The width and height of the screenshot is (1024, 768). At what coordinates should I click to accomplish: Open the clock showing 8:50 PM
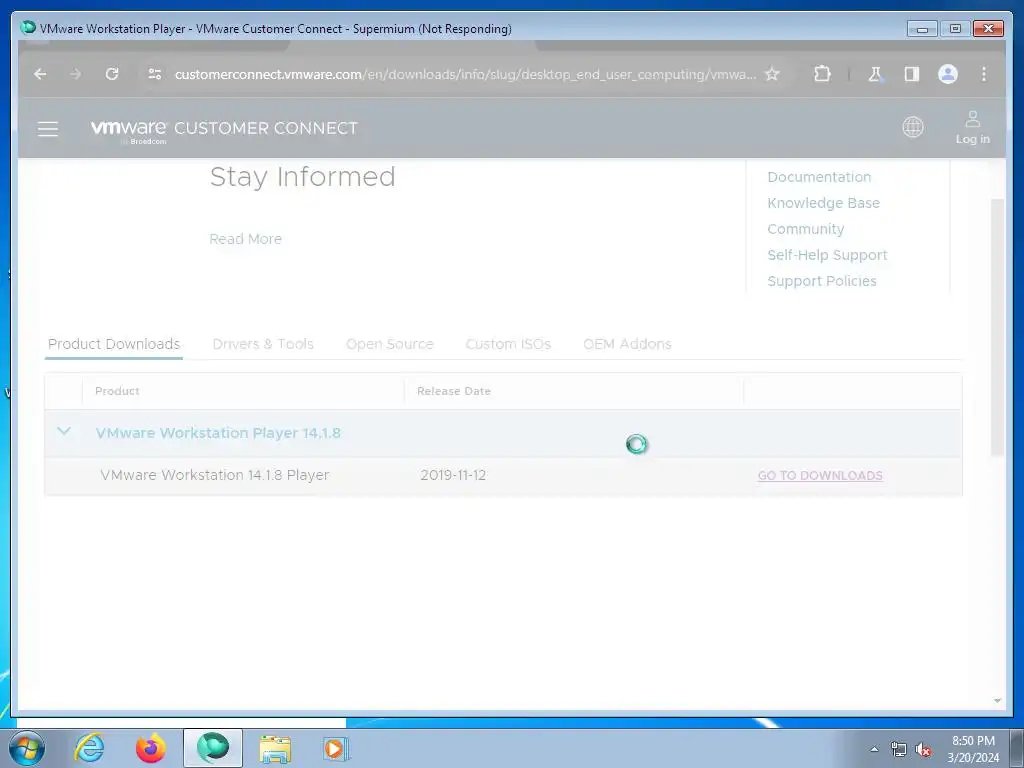click(x=973, y=749)
